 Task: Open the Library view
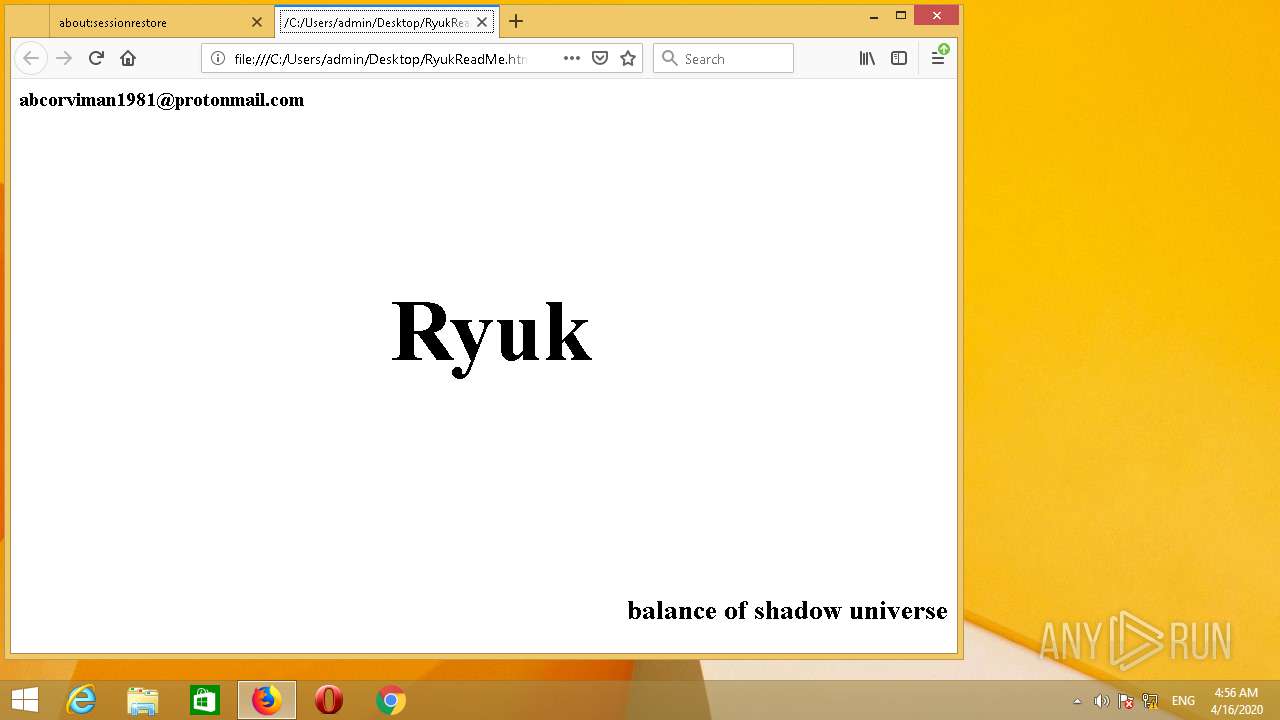point(867,58)
